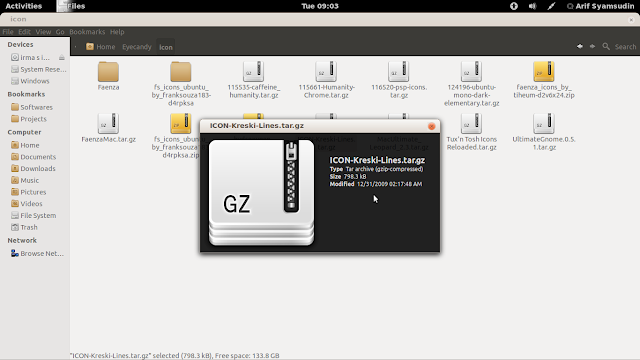640x360 pixels.
Task: Open the File menu
Action: [x=8, y=32]
